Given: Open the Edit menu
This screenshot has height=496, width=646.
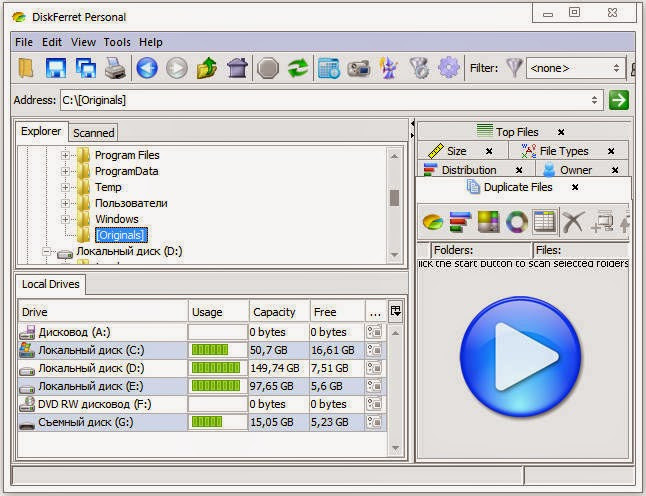Looking at the screenshot, I should (x=52, y=42).
